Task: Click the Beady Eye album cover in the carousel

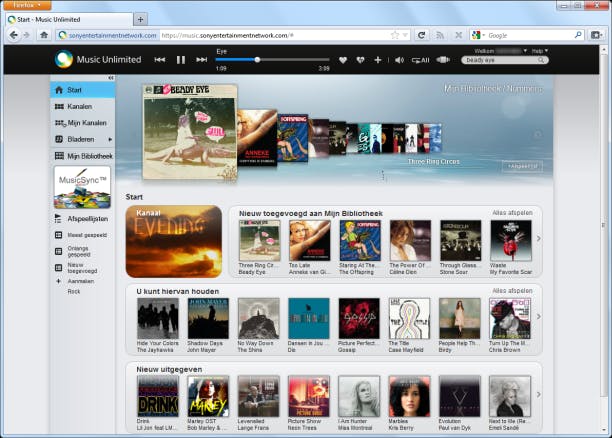Action: coord(190,132)
